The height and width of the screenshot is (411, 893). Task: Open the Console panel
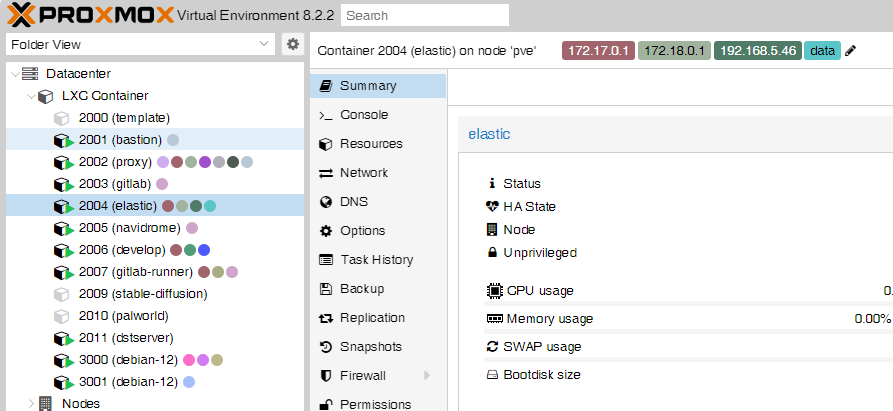[363, 115]
